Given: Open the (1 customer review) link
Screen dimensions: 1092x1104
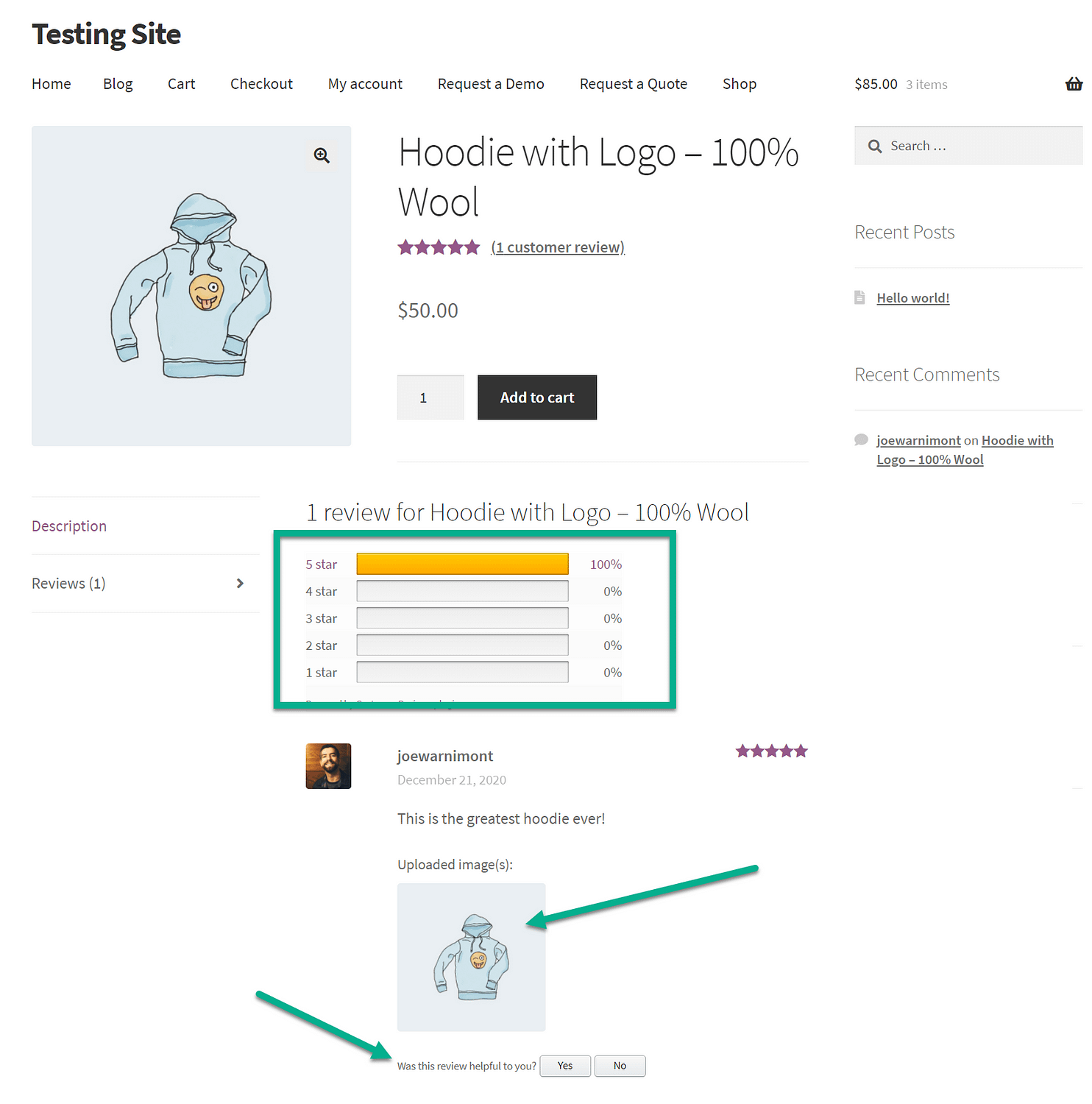Looking at the screenshot, I should pos(558,247).
